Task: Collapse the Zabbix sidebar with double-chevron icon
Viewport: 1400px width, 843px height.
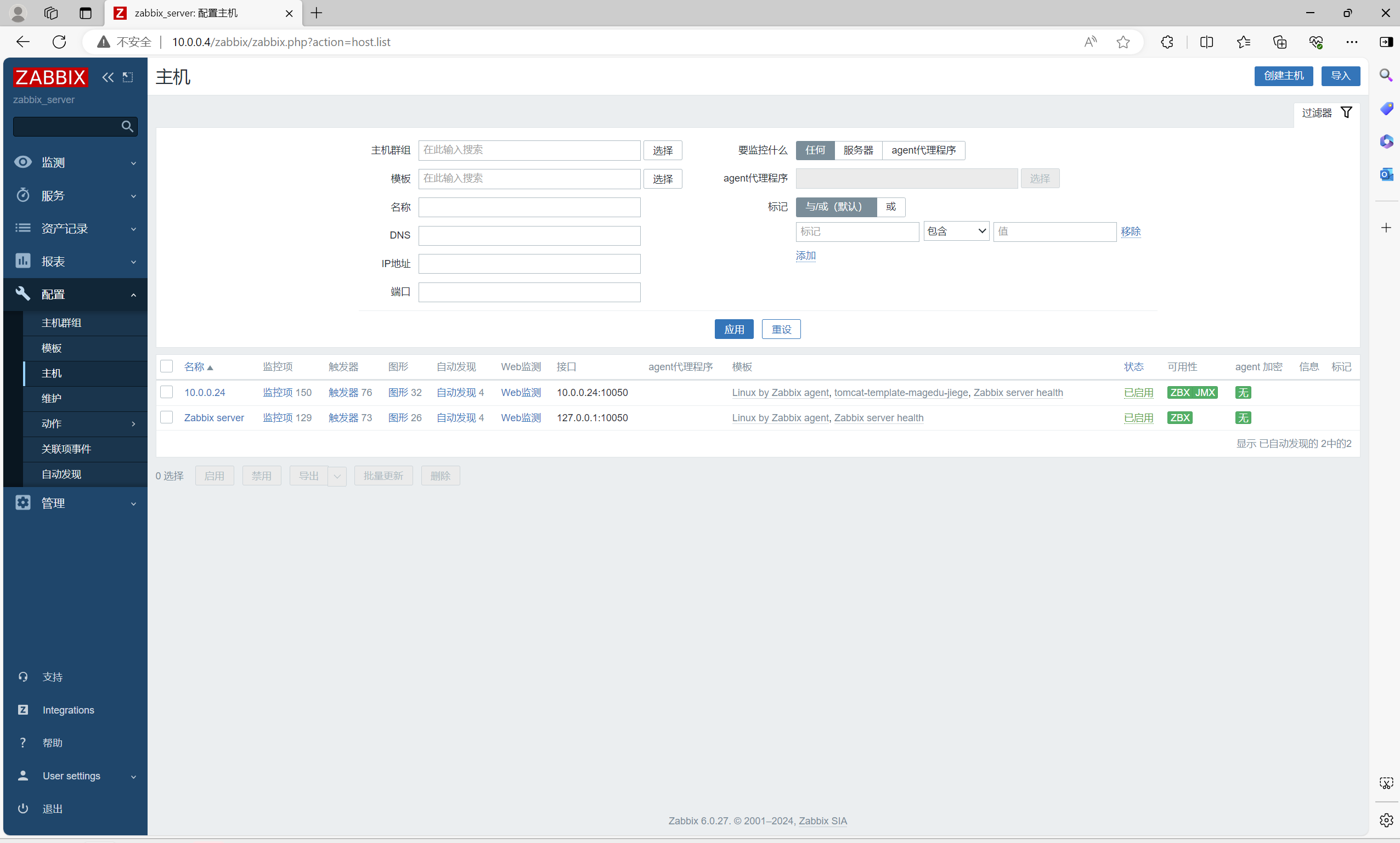Action: (108, 77)
